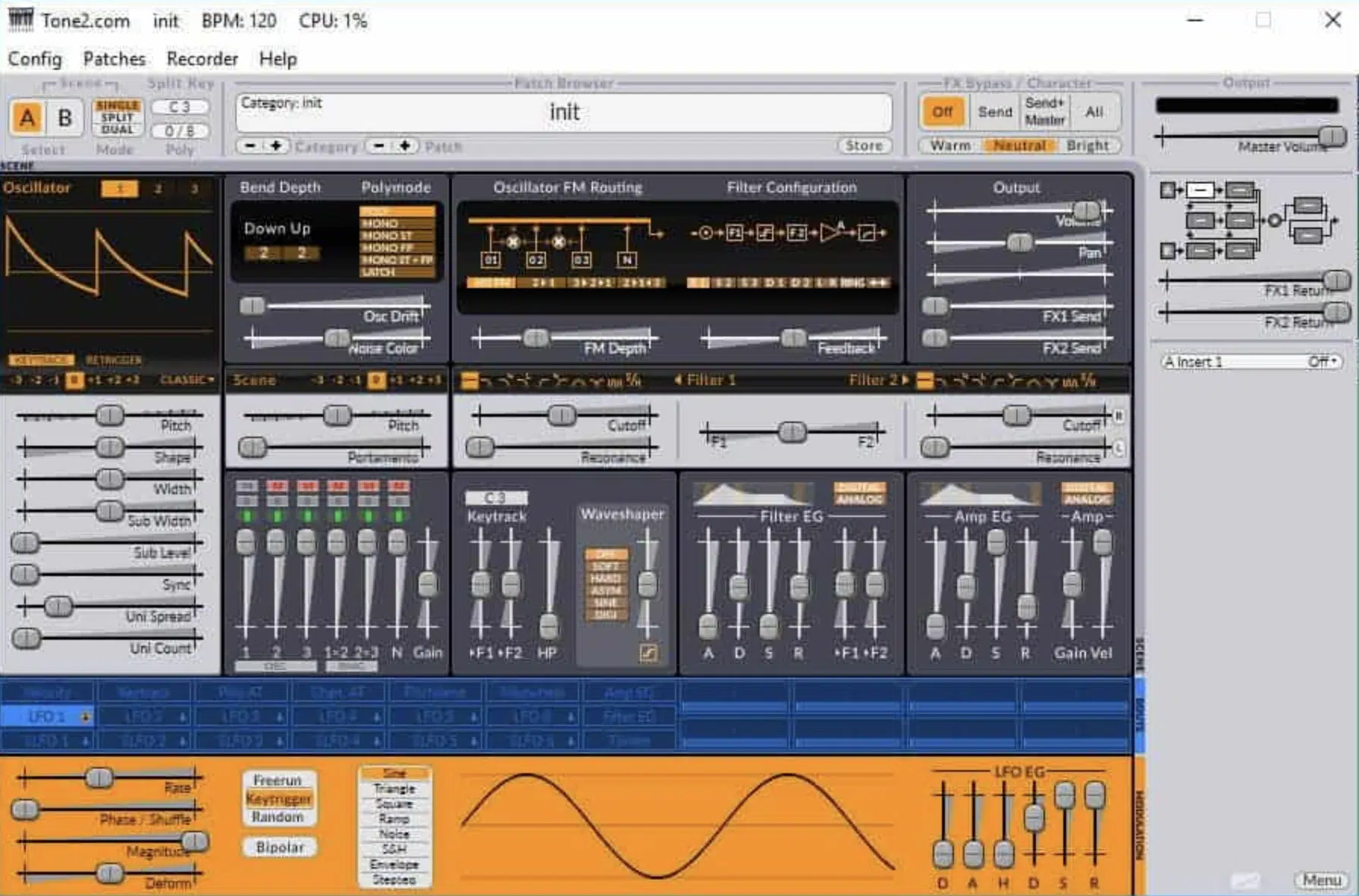
Task: Select scene B
Action: coord(65,117)
